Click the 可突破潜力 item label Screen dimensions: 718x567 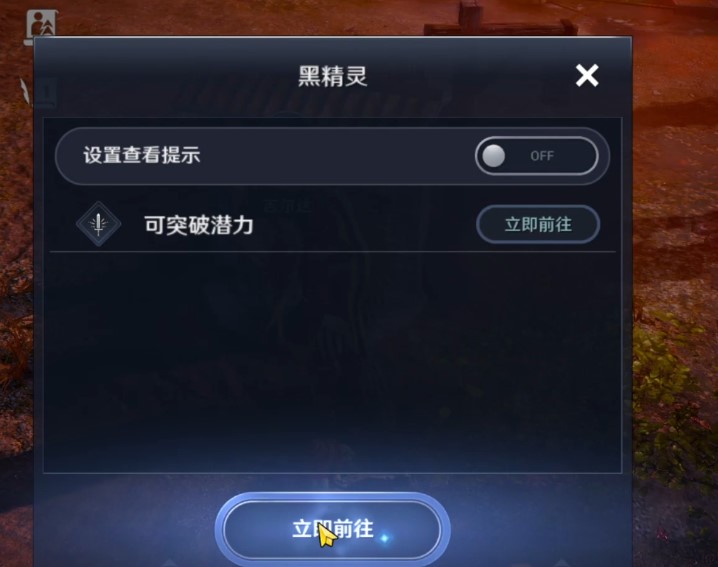point(199,225)
